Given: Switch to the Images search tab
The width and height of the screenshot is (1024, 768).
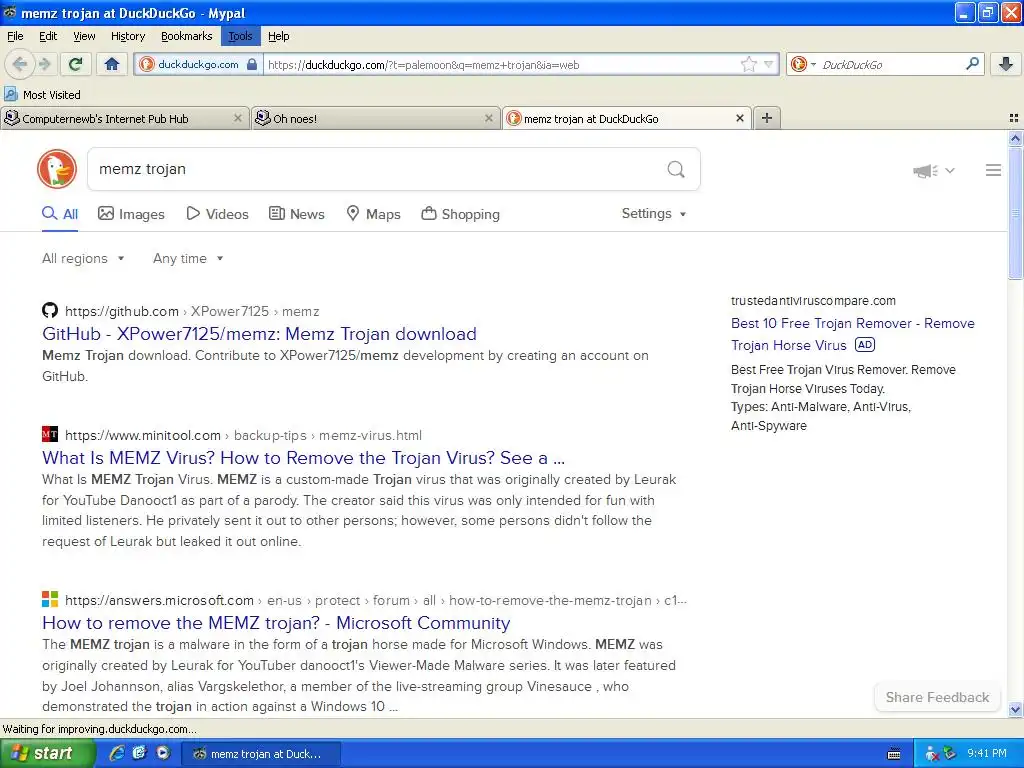Looking at the screenshot, I should click(131, 214).
